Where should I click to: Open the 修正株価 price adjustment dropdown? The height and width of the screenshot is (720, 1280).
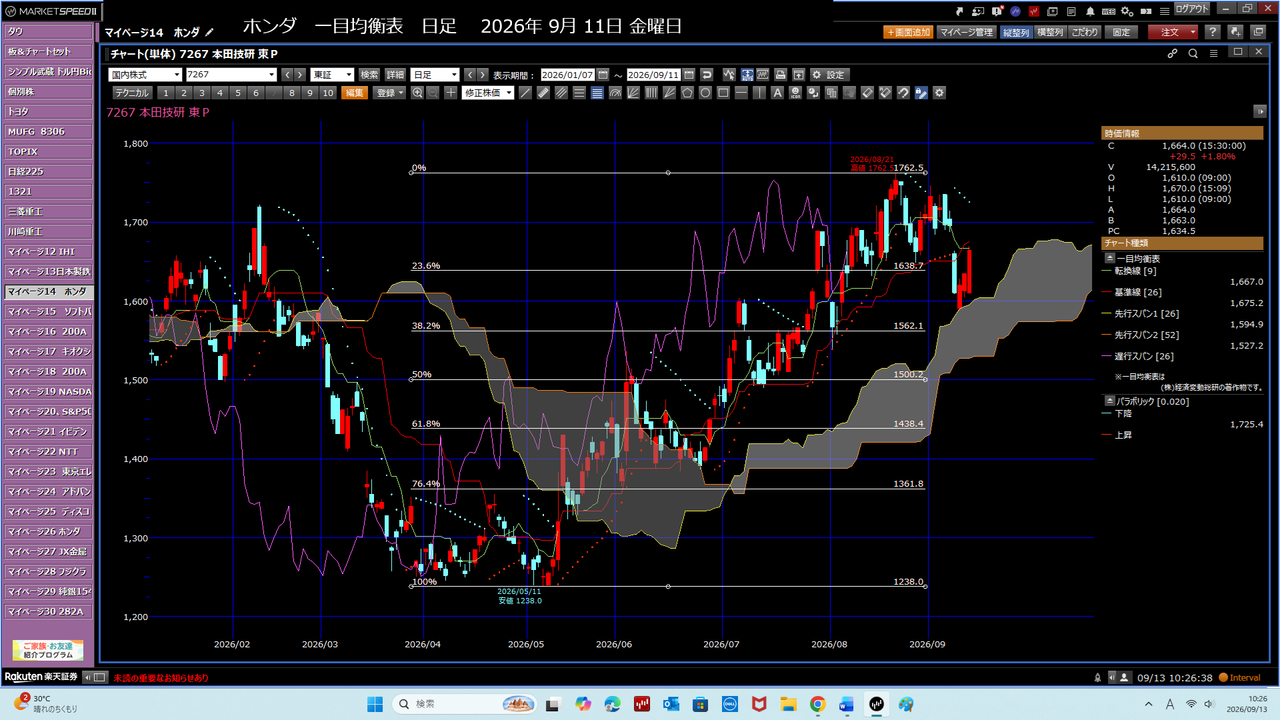pyautogui.click(x=487, y=93)
